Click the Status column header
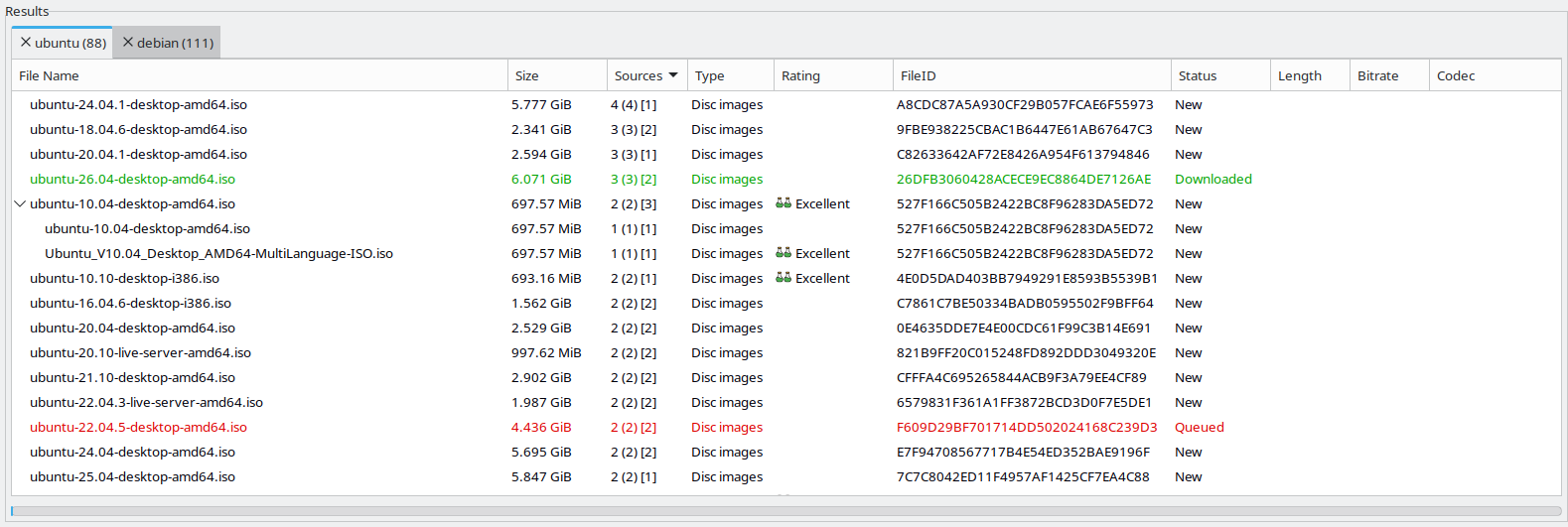1568x527 pixels. 1220,75
